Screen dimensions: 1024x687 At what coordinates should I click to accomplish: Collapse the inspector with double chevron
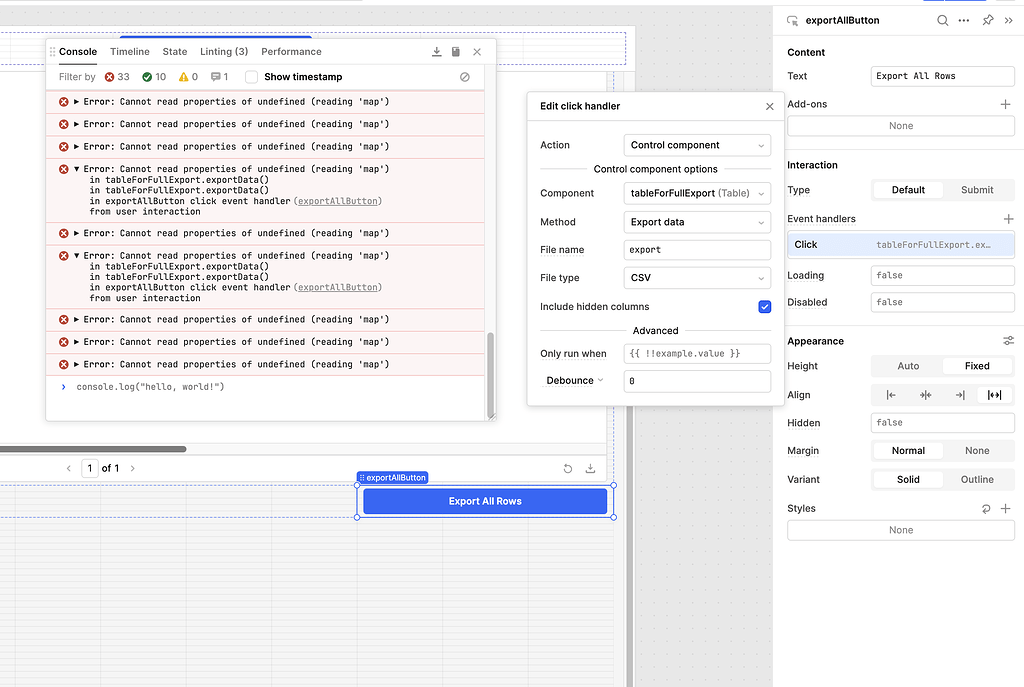pos(1009,20)
